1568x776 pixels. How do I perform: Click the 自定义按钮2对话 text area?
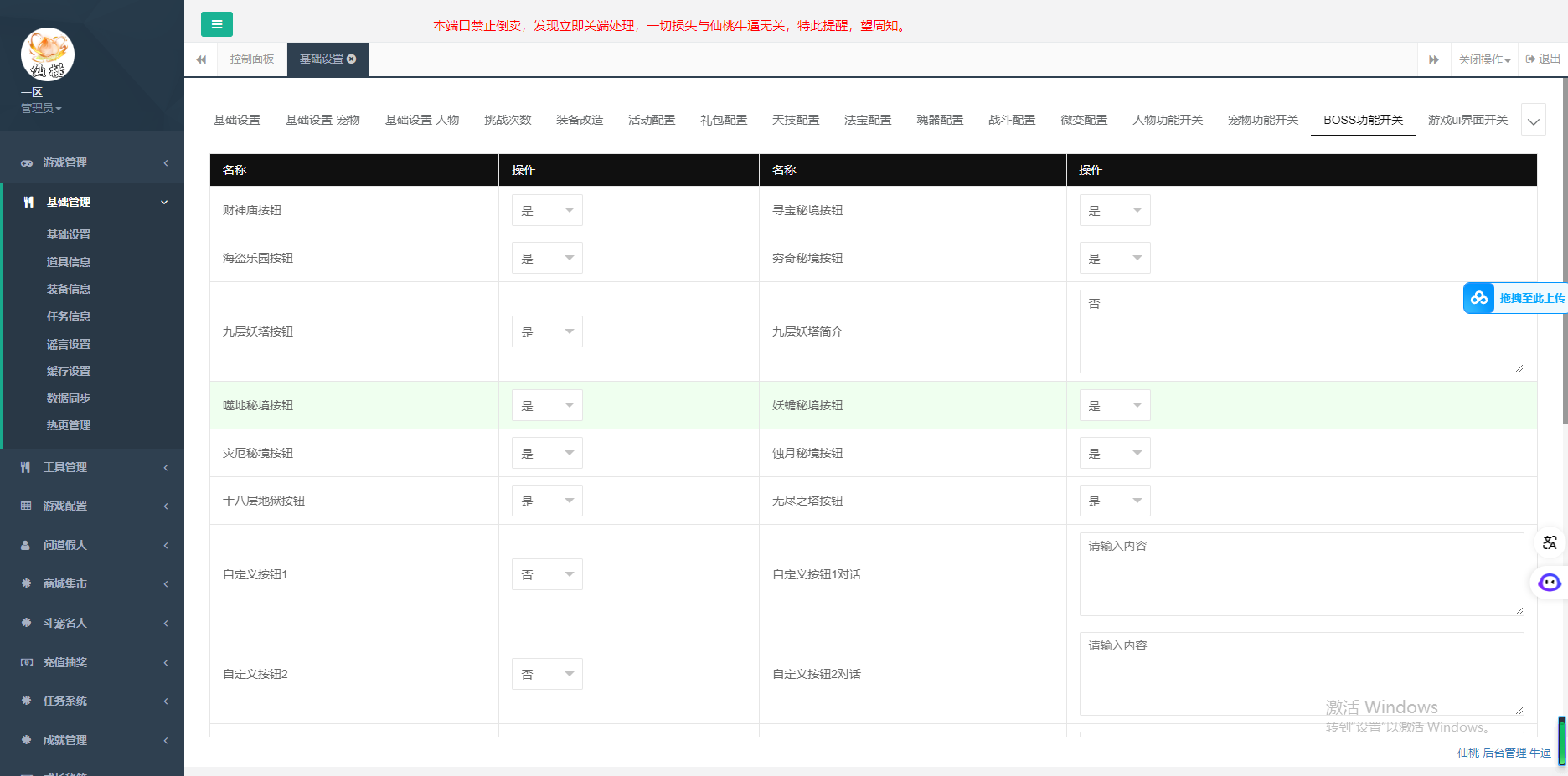1302,674
